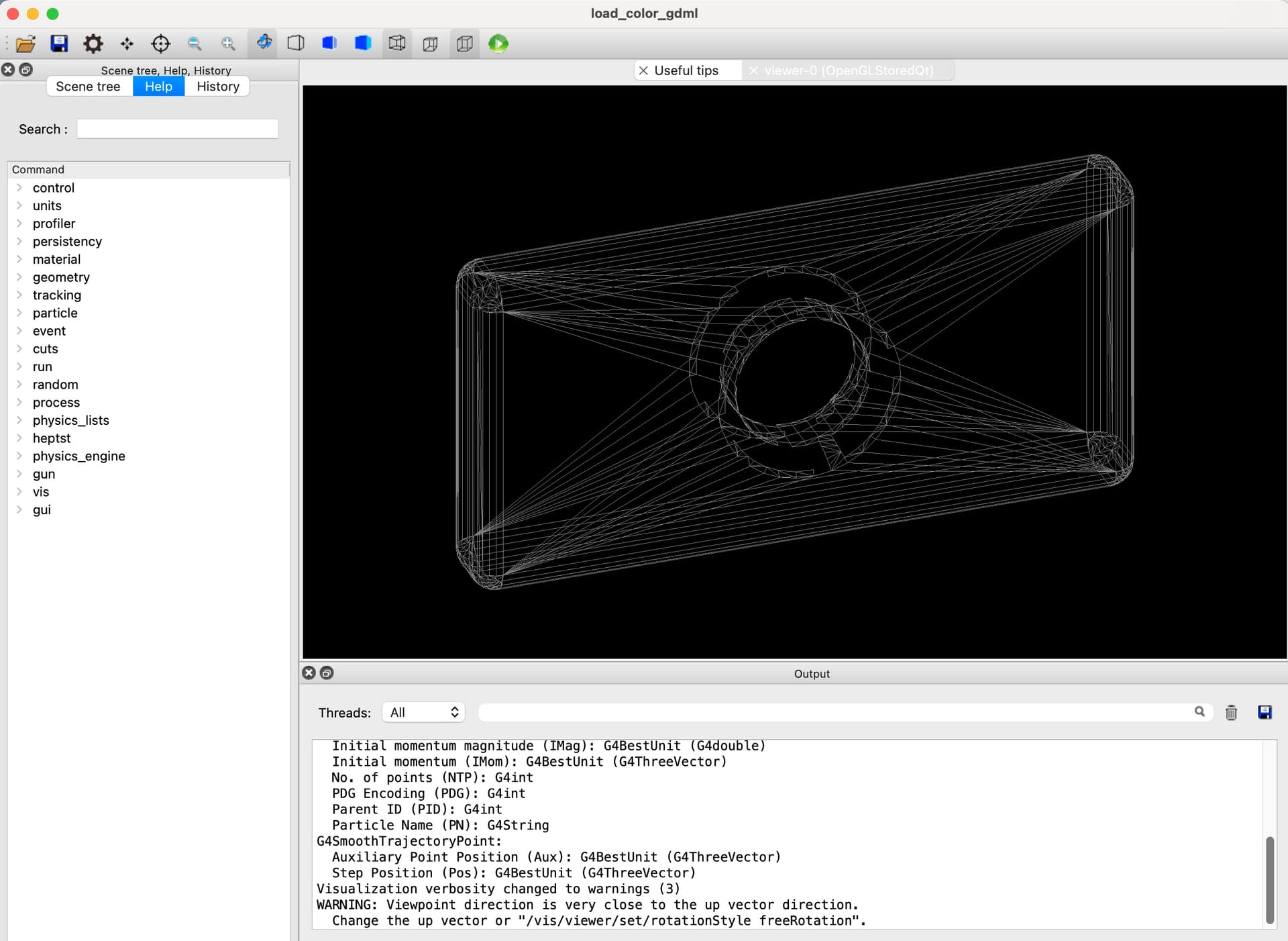Save viewer state with floppy disk icon
Viewport: 1288px width, 941px height.
click(x=59, y=44)
